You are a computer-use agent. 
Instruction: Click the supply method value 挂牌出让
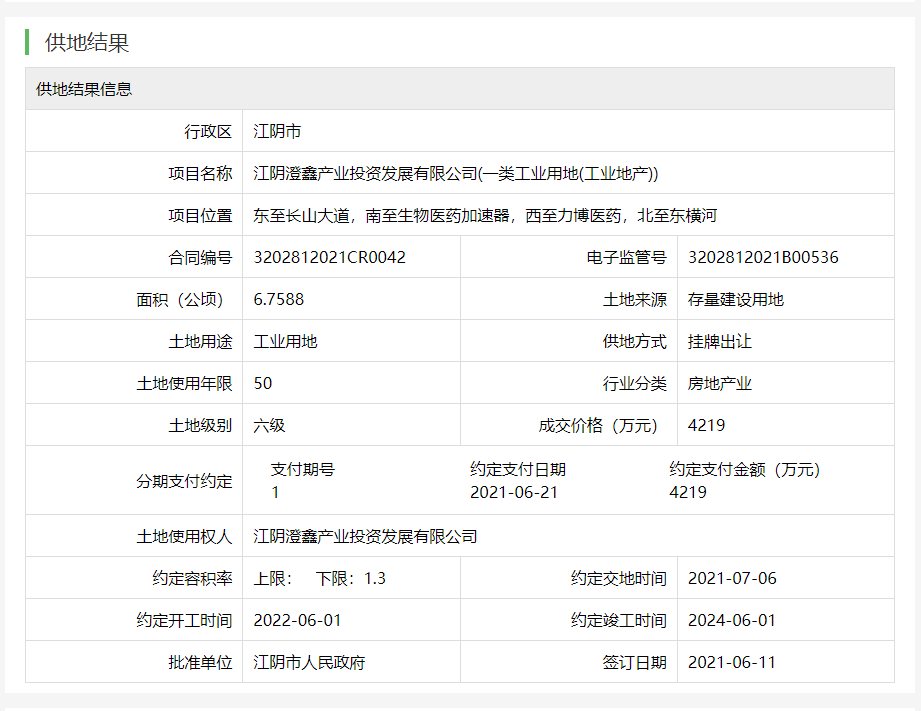pos(719,341)
